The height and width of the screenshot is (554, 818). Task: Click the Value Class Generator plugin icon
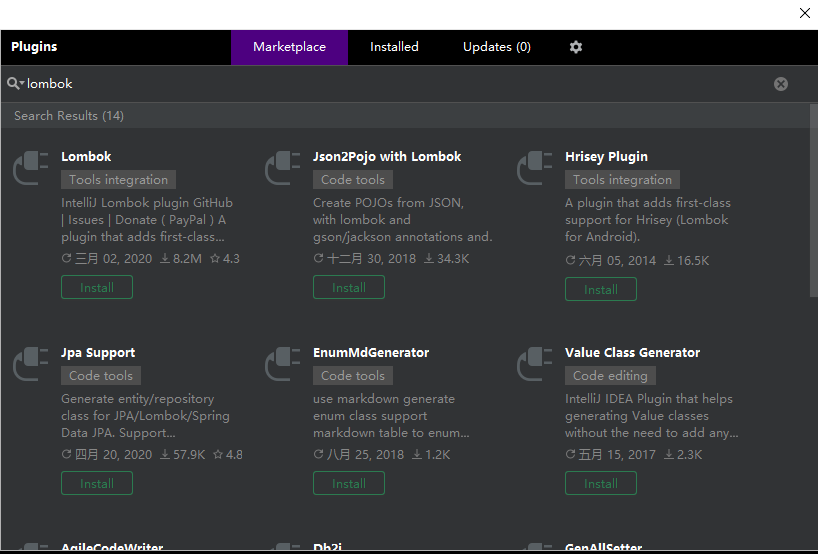click(x=534, y=364)
